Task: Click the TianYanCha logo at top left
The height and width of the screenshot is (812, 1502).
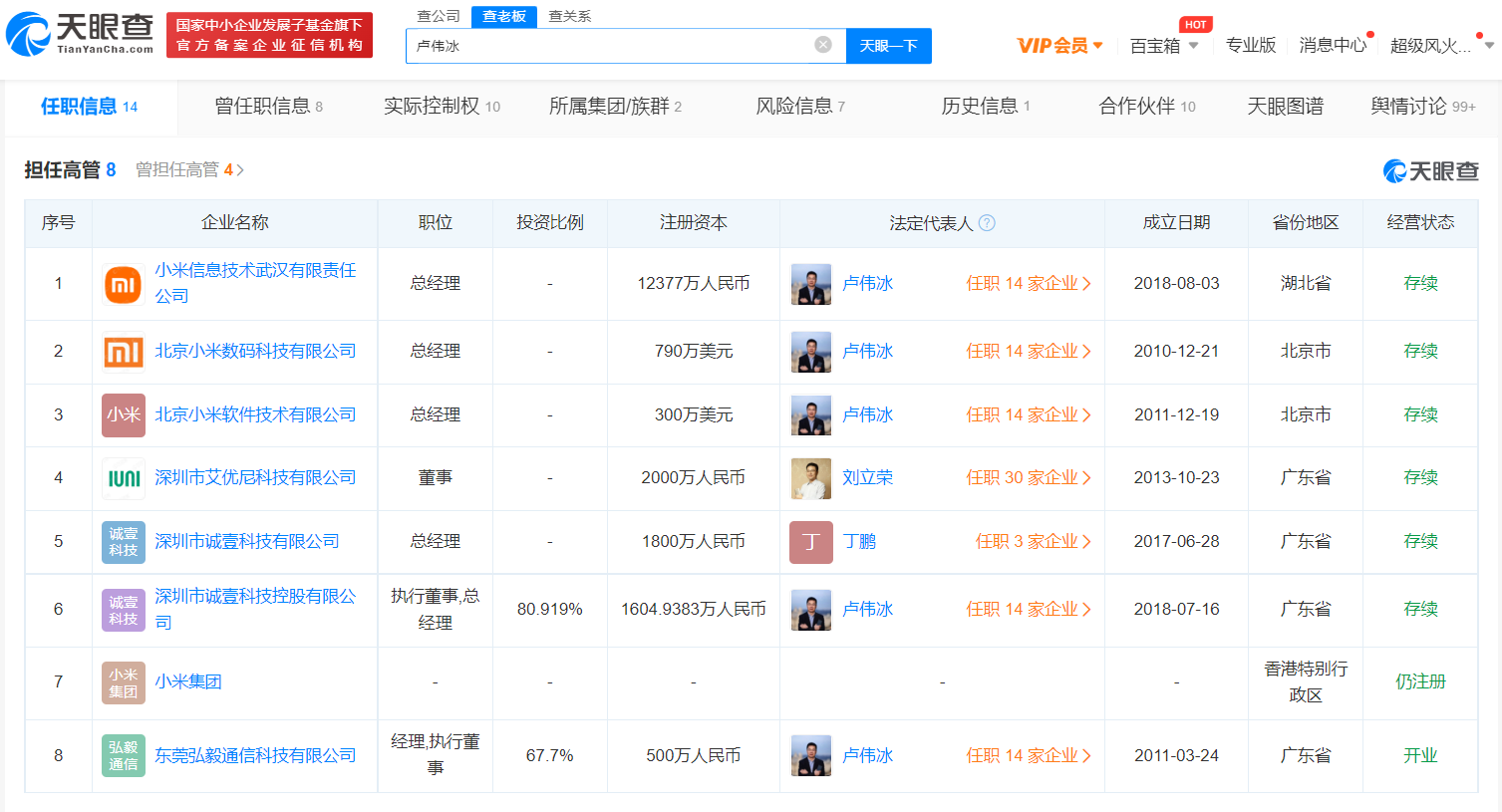Action: (x=80, y=34)
